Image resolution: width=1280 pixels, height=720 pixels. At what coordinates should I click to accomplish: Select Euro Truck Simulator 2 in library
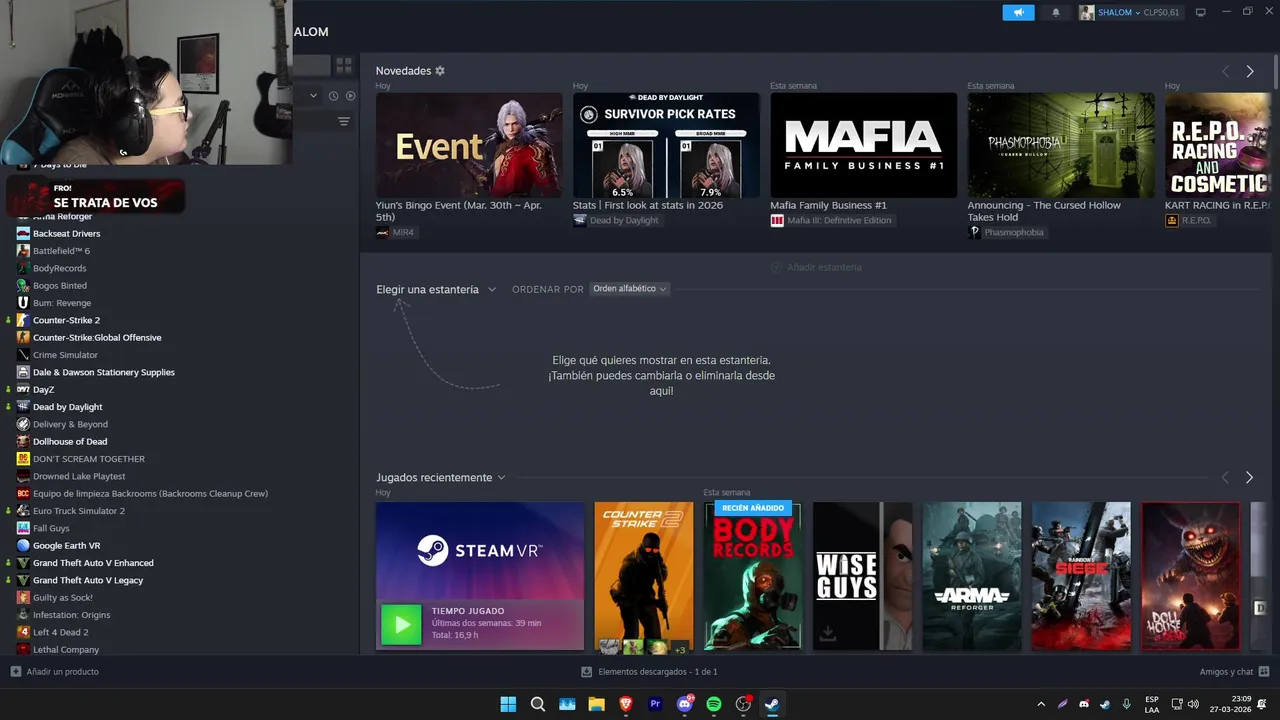coord(78,511)
